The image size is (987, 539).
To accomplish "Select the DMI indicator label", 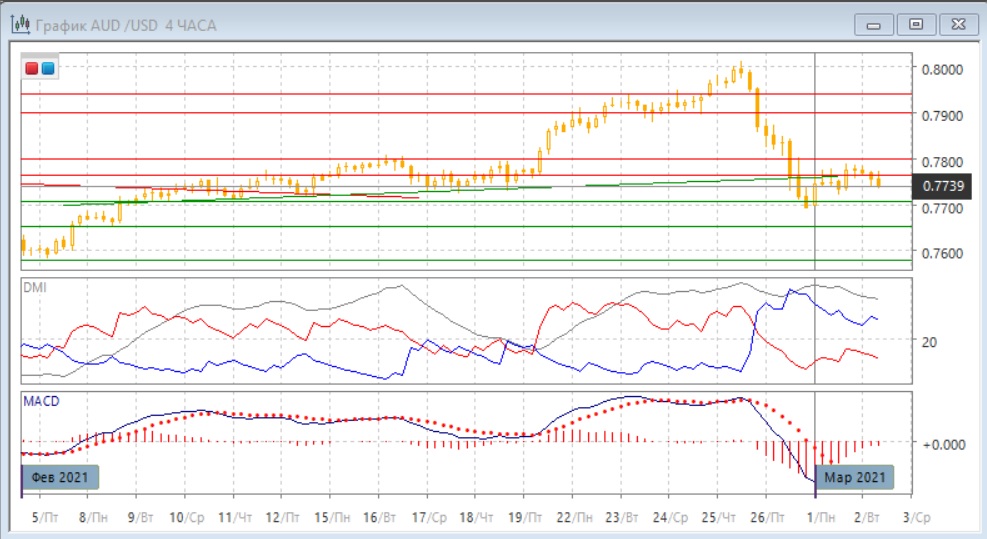I will (x=35, y=288).
